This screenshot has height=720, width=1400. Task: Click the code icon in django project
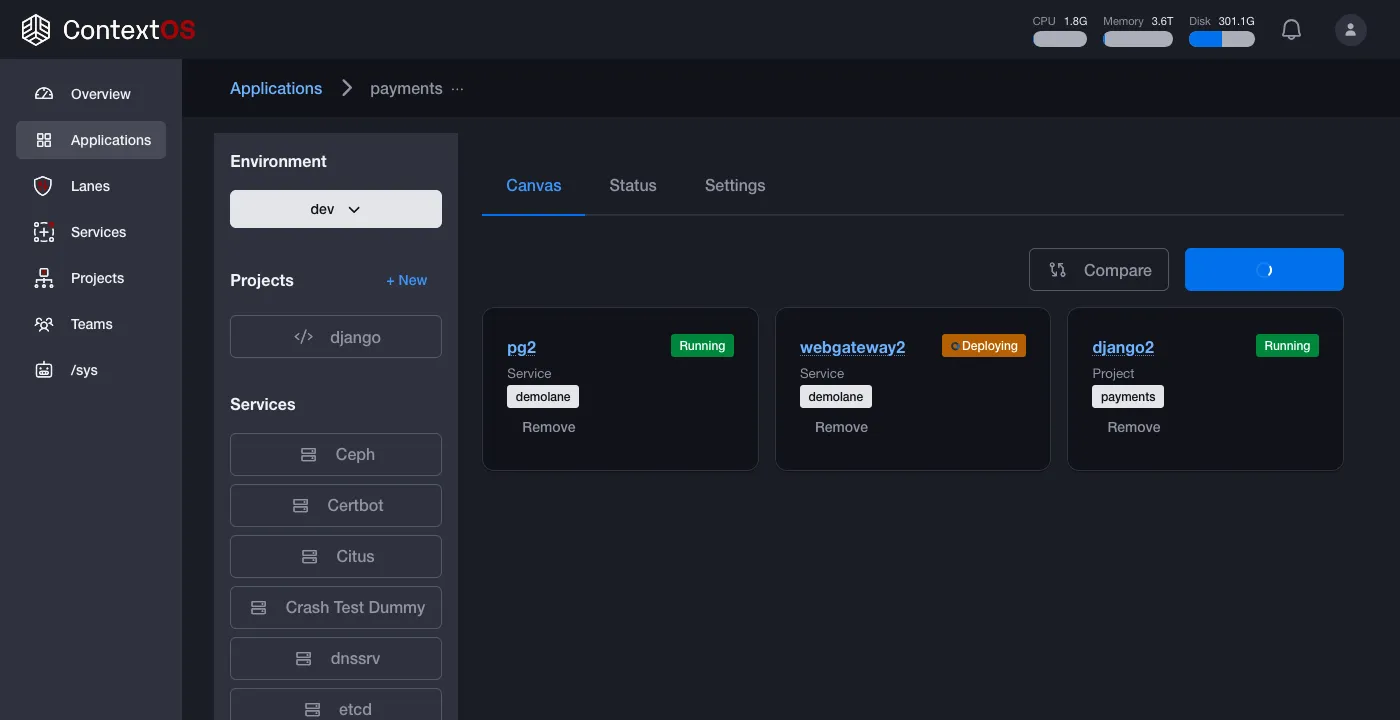point(303,337)
